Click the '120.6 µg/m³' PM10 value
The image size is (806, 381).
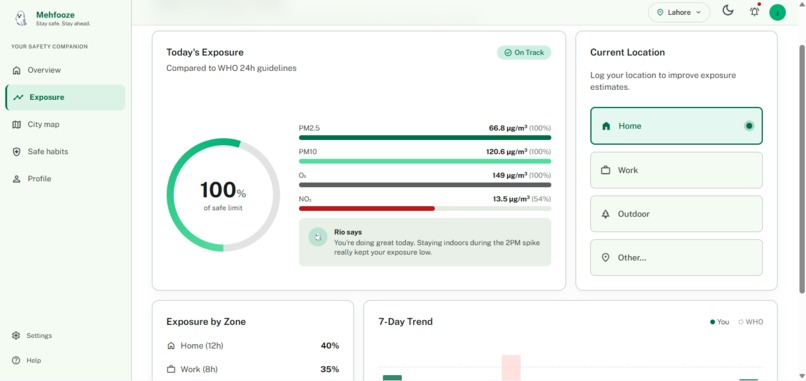point(506,152)
